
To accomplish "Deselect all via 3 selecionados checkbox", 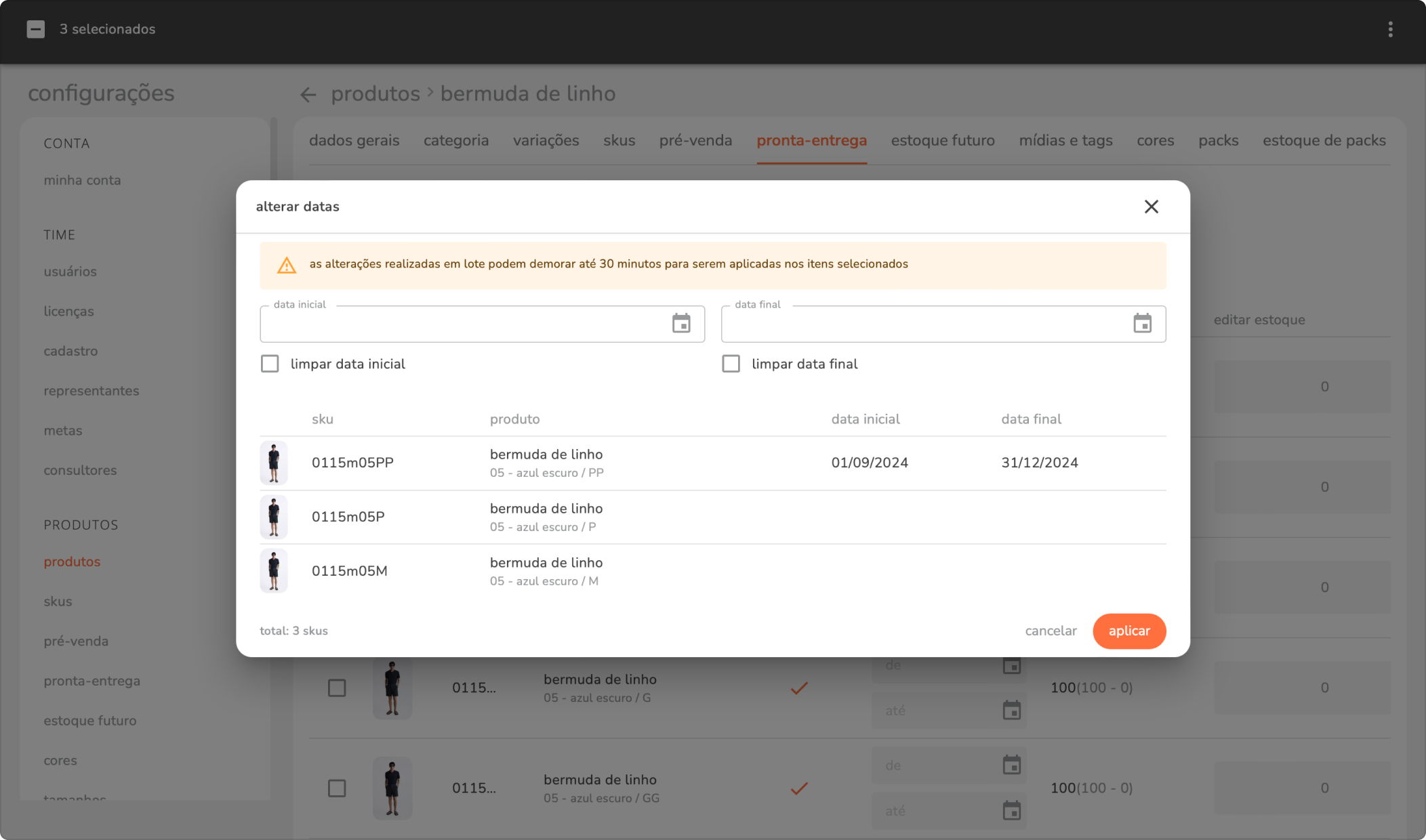I will (x=36, y=29).
